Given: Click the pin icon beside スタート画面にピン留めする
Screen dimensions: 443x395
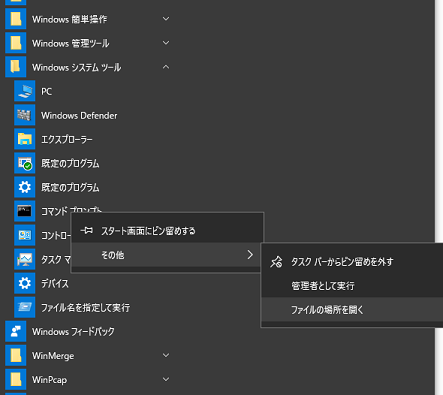Looking at the screenshot, I should 87,230.
